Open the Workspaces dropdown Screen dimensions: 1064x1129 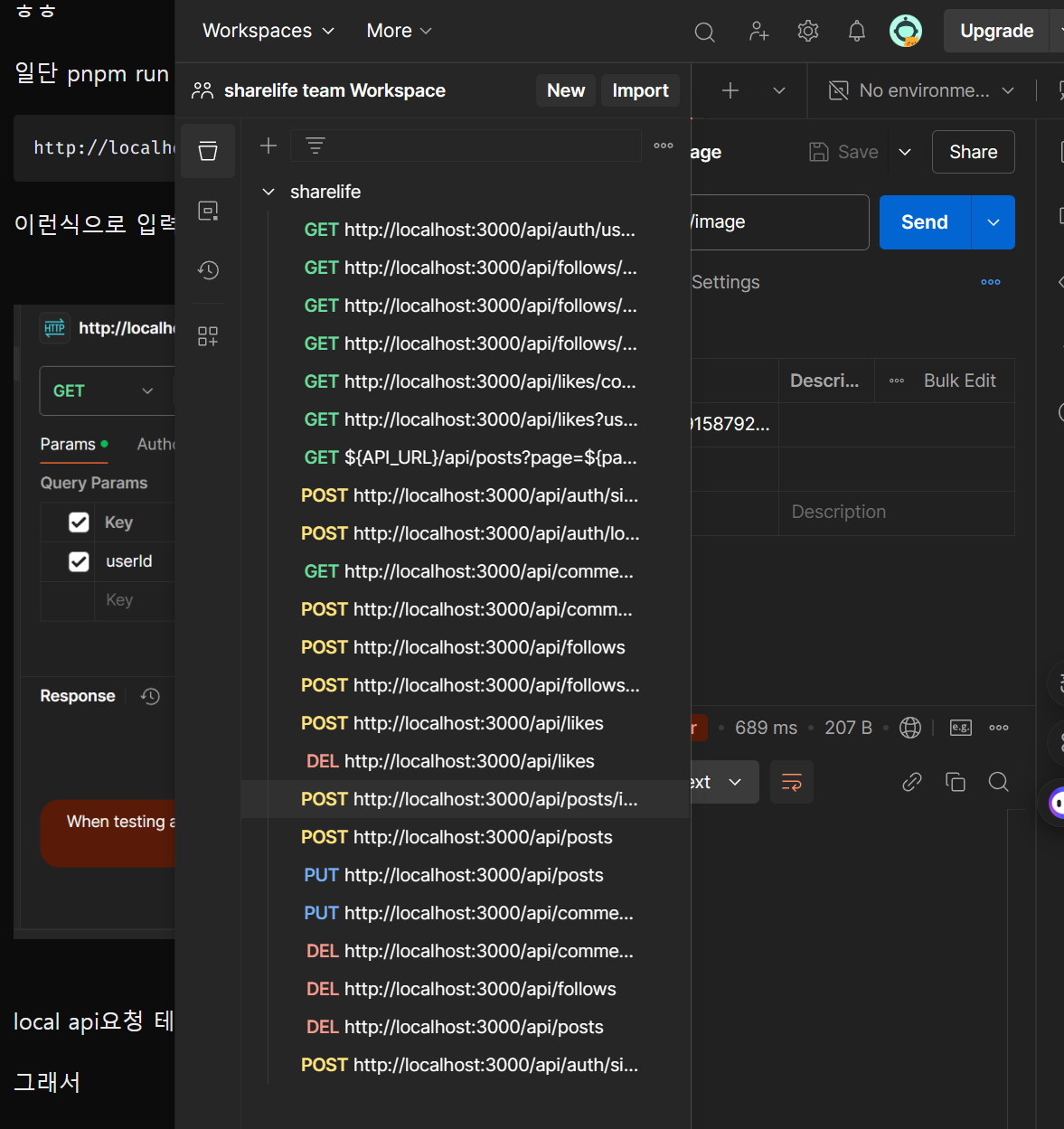coord(268,31)
